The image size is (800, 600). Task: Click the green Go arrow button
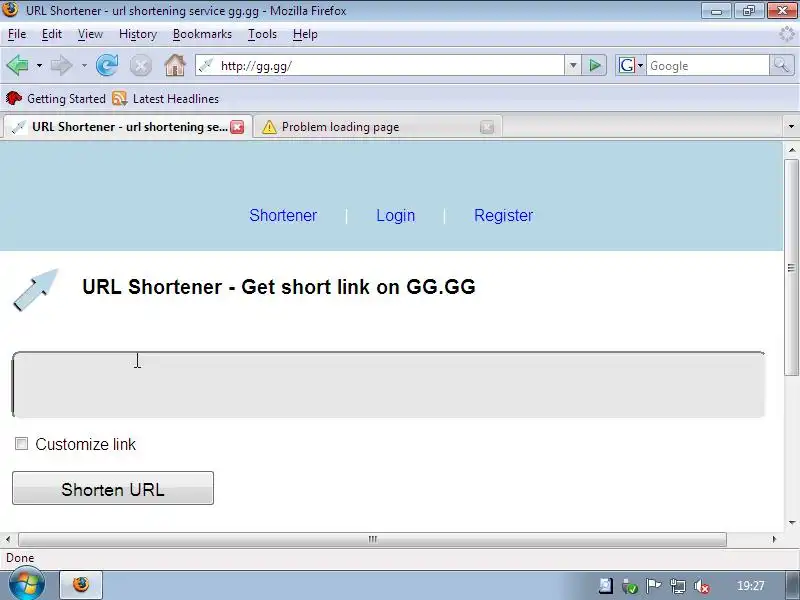594,65
